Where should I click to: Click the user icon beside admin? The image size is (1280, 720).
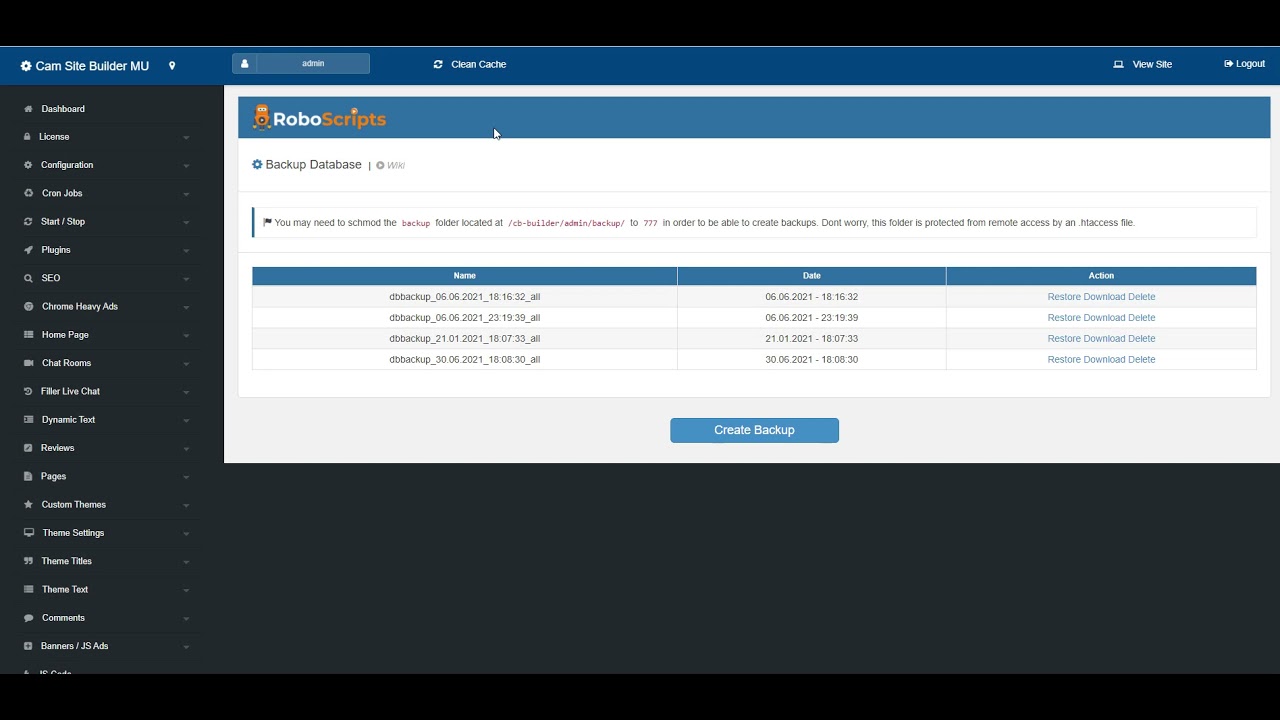pos(244,64)
